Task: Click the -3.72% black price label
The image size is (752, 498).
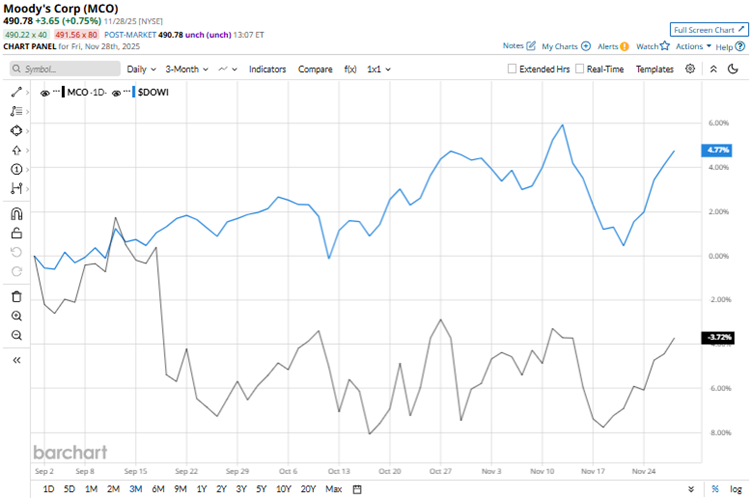Action: [717, 338]
